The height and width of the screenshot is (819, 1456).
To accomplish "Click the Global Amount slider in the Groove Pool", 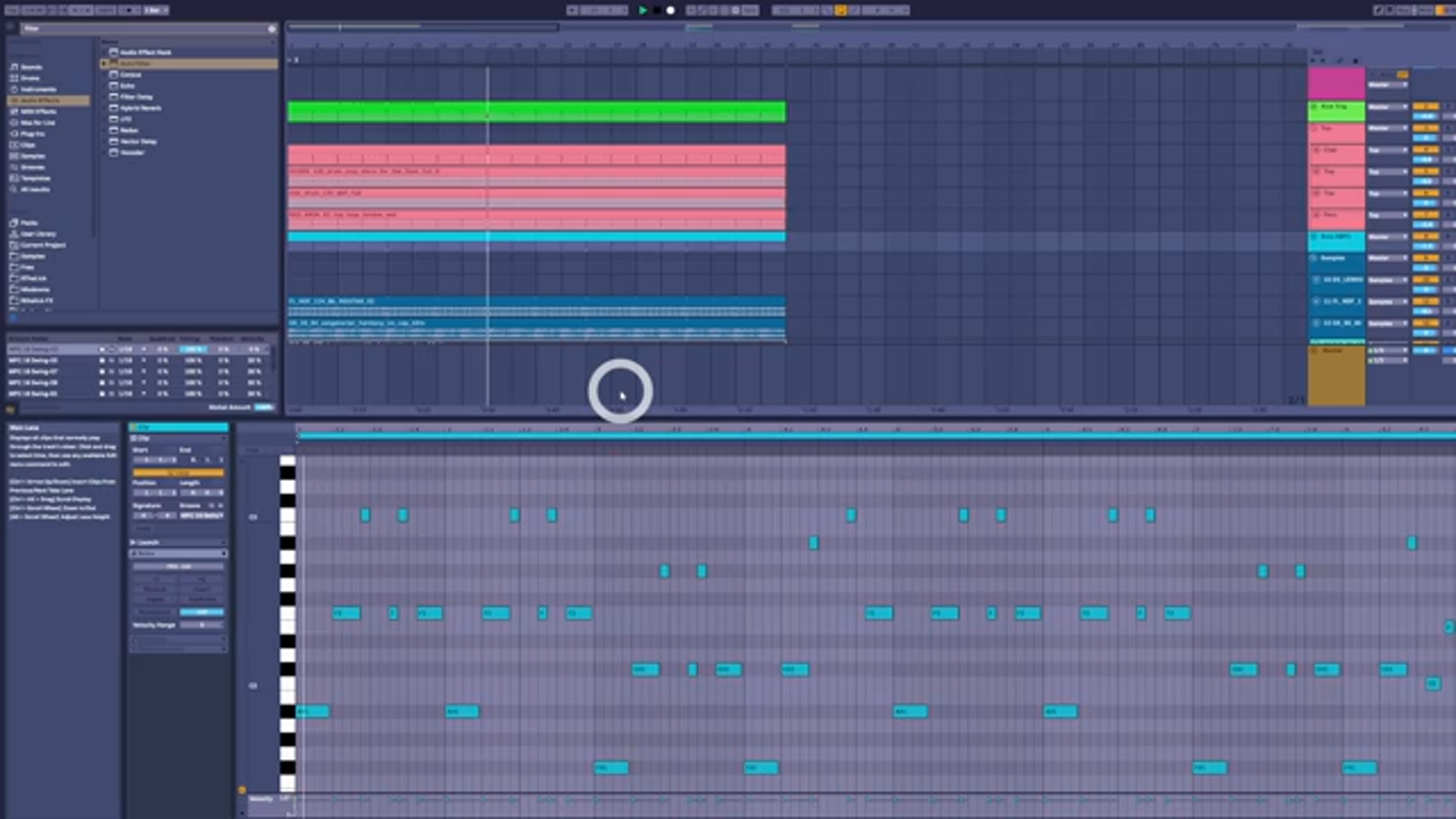I will [264, 407].
